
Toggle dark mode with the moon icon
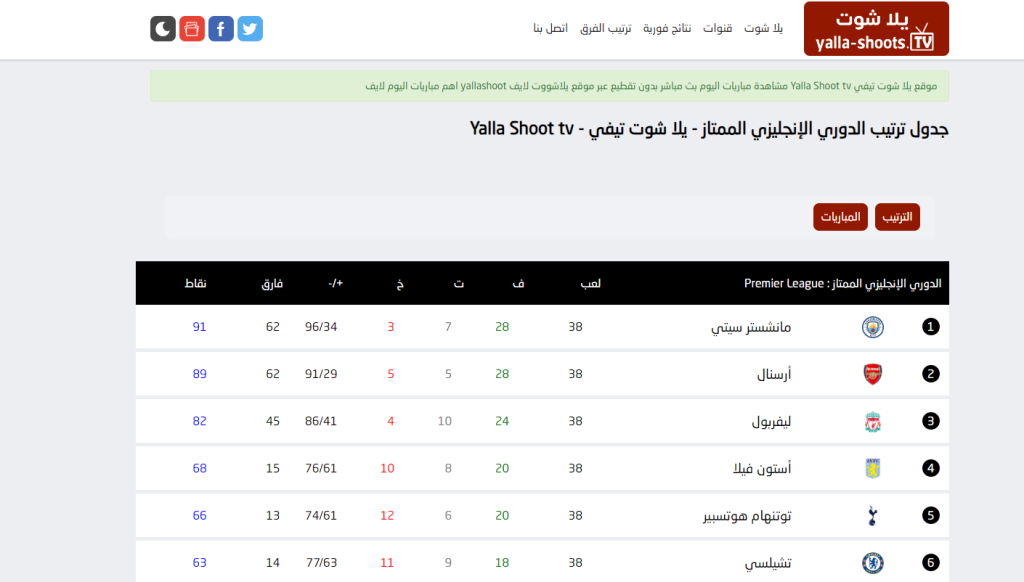point(163,29)
